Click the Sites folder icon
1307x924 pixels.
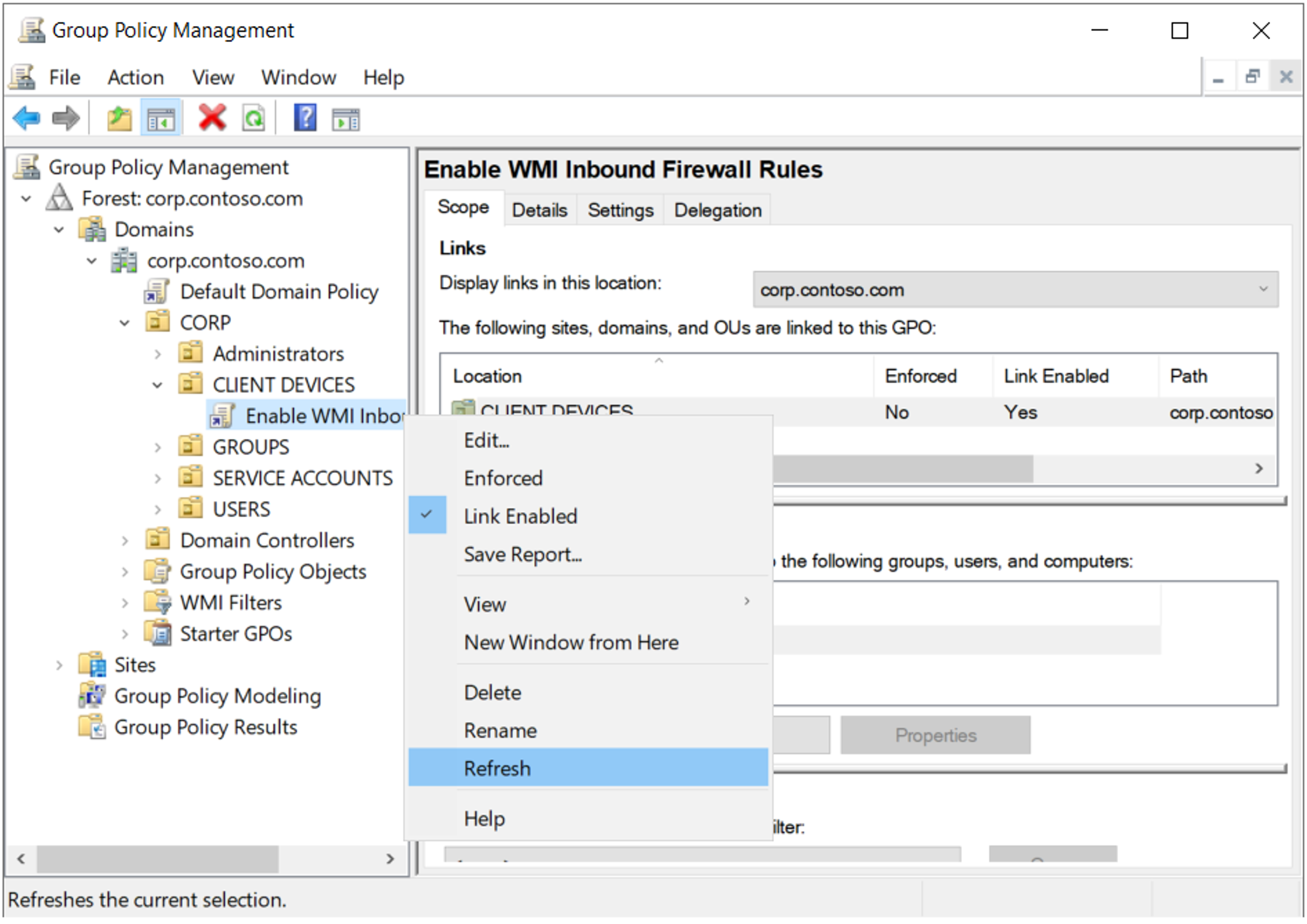tap(93, 664)
